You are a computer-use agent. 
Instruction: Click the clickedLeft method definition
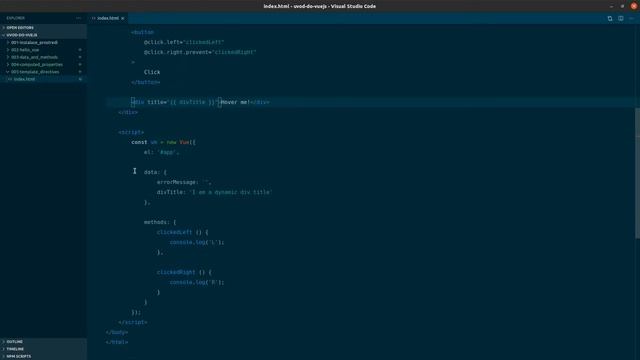(x=182, y=232)
